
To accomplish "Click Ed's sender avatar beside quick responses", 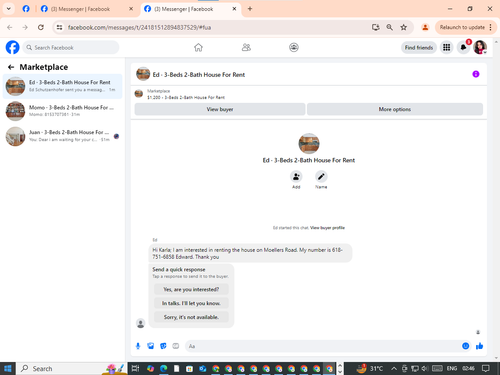I will [141, 323].
